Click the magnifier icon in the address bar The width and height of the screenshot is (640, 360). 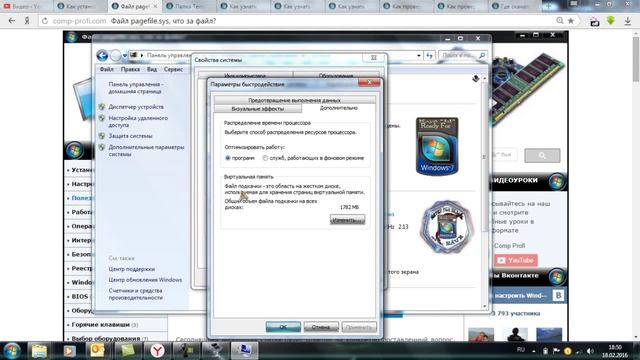560,20
